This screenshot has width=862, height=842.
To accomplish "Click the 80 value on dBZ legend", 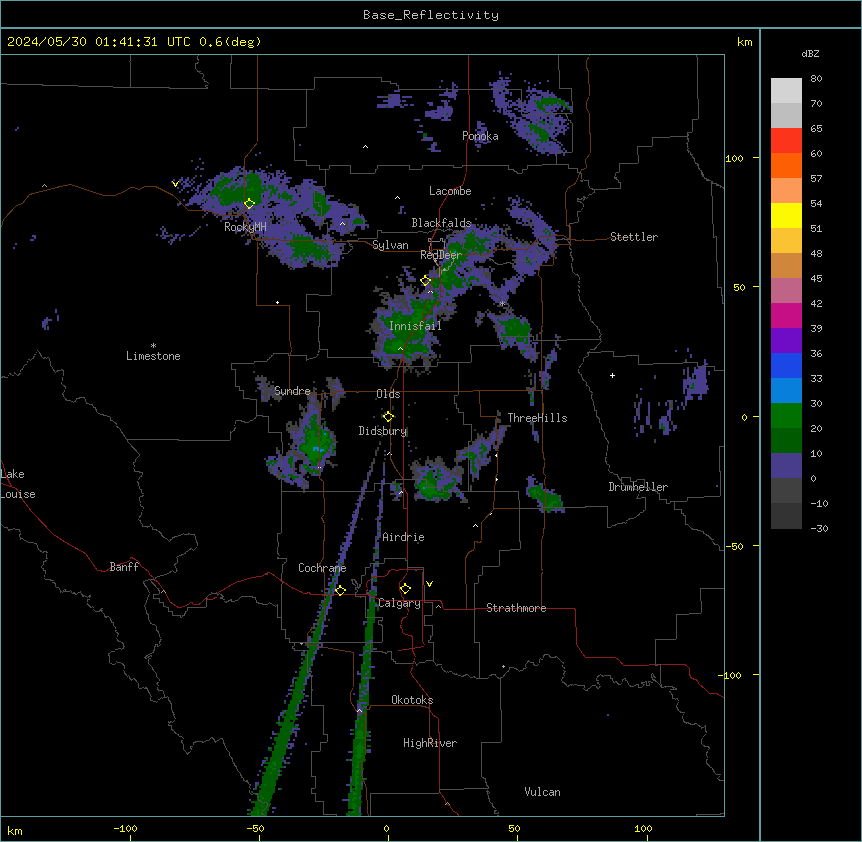I will tap(816, 79).
